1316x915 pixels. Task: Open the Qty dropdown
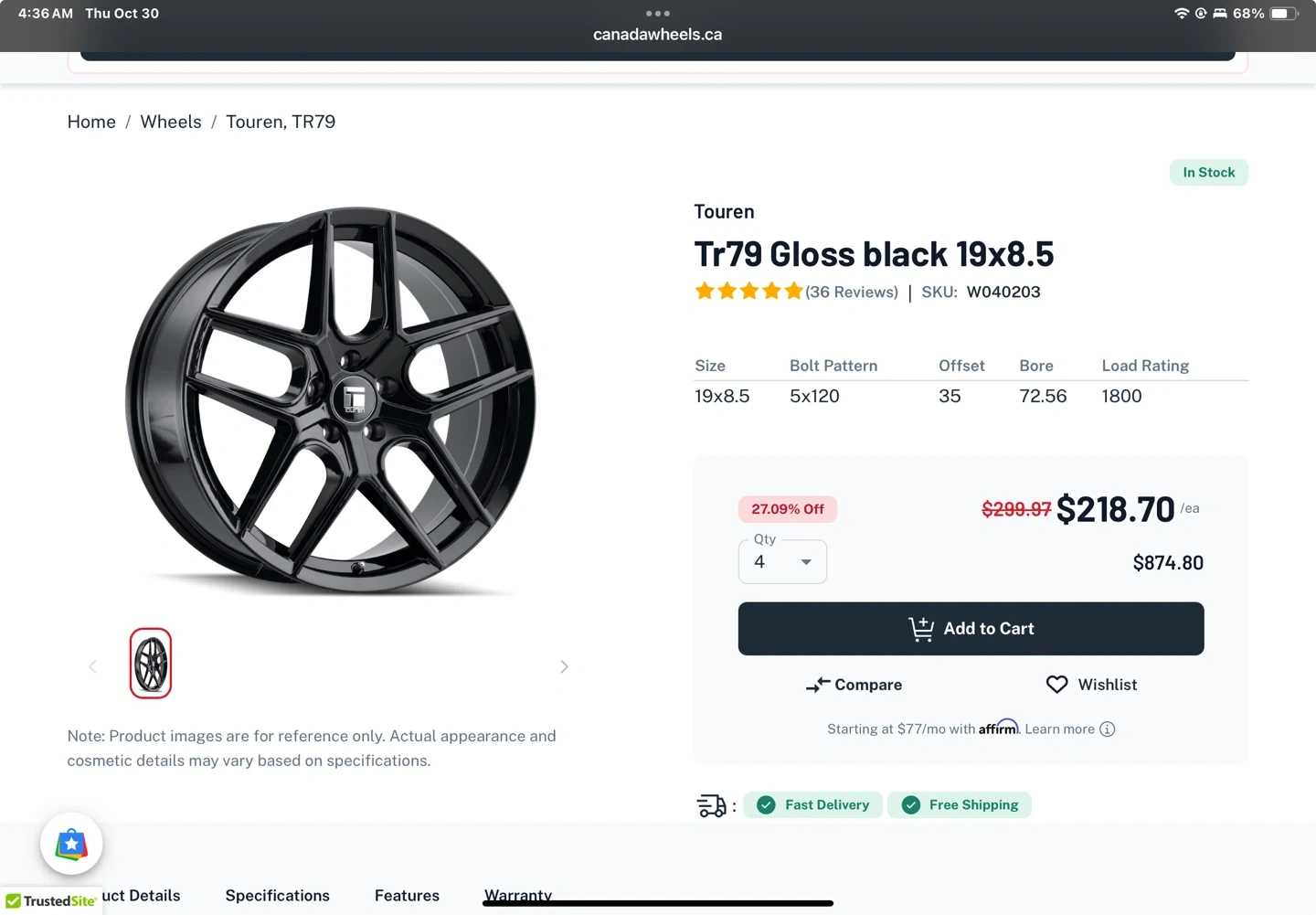point(782,562)
